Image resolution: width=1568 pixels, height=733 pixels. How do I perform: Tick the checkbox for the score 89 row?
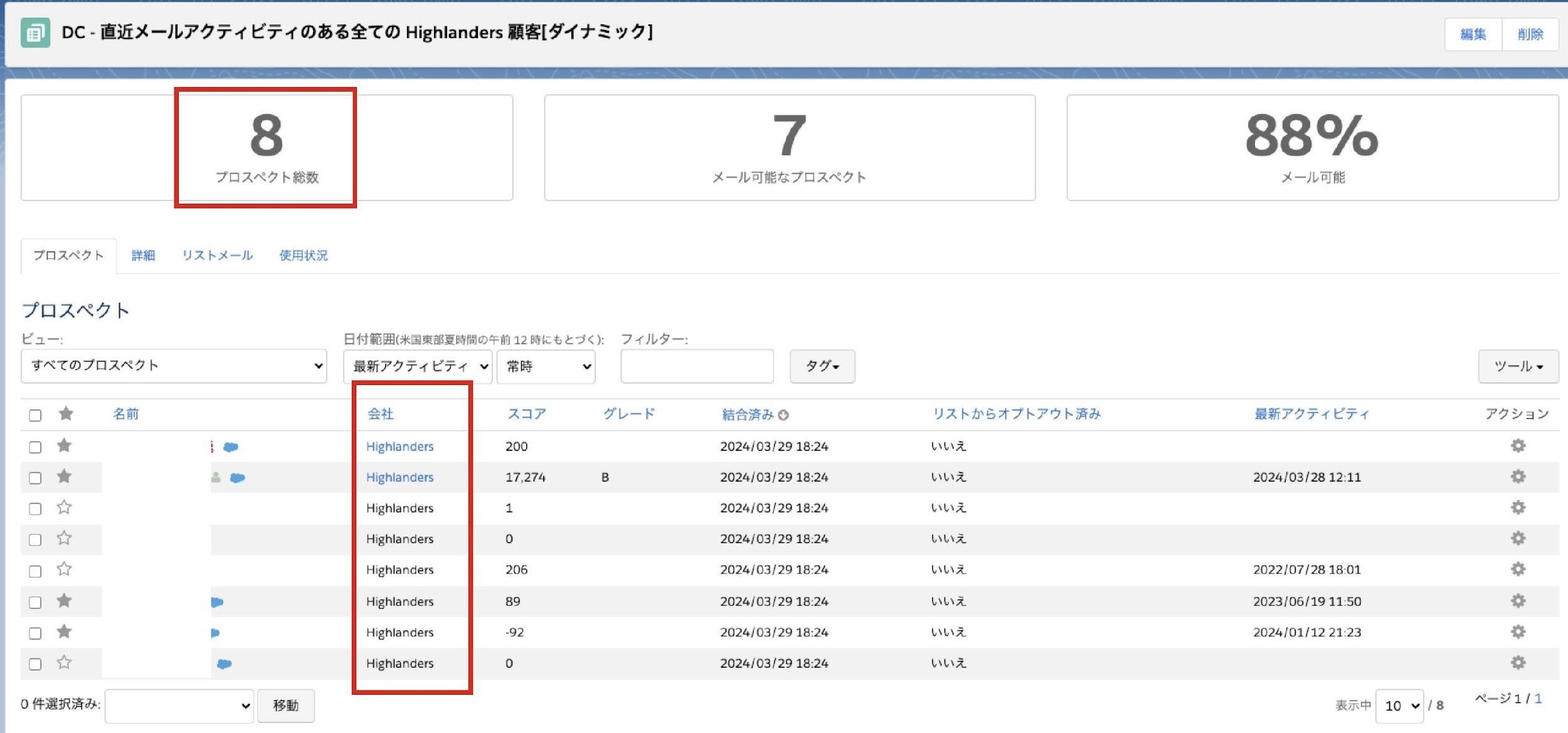[35, 602]
